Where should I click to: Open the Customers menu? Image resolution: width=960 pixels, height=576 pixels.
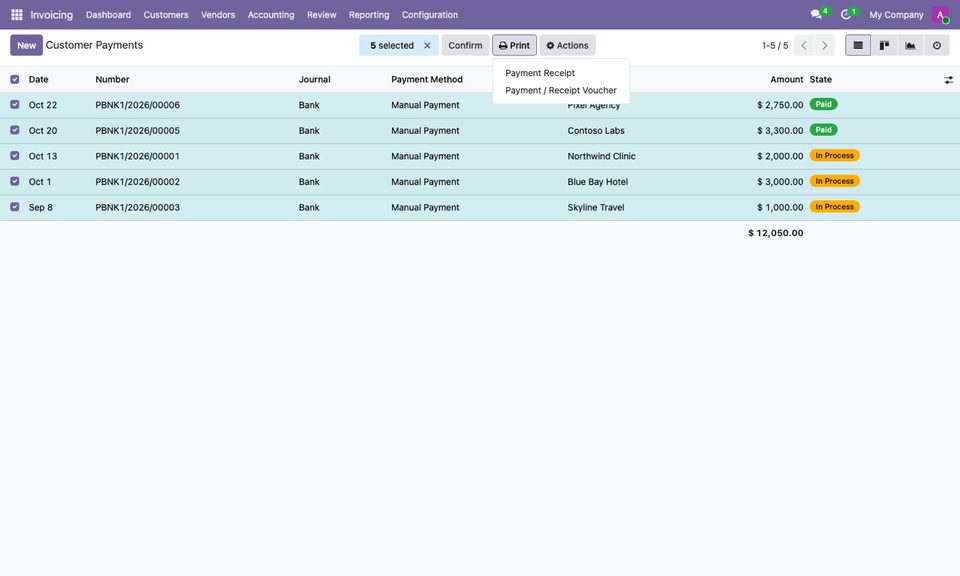tap(166, 15)
